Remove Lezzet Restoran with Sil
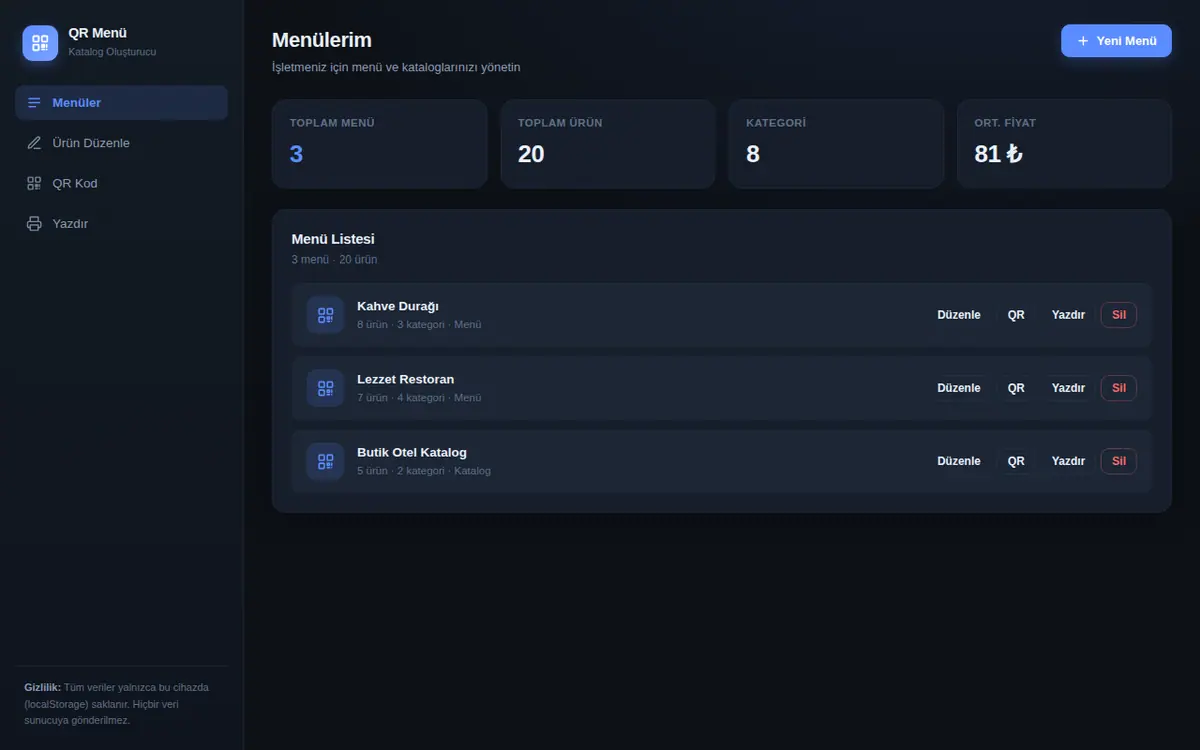 click(1119, 388)
